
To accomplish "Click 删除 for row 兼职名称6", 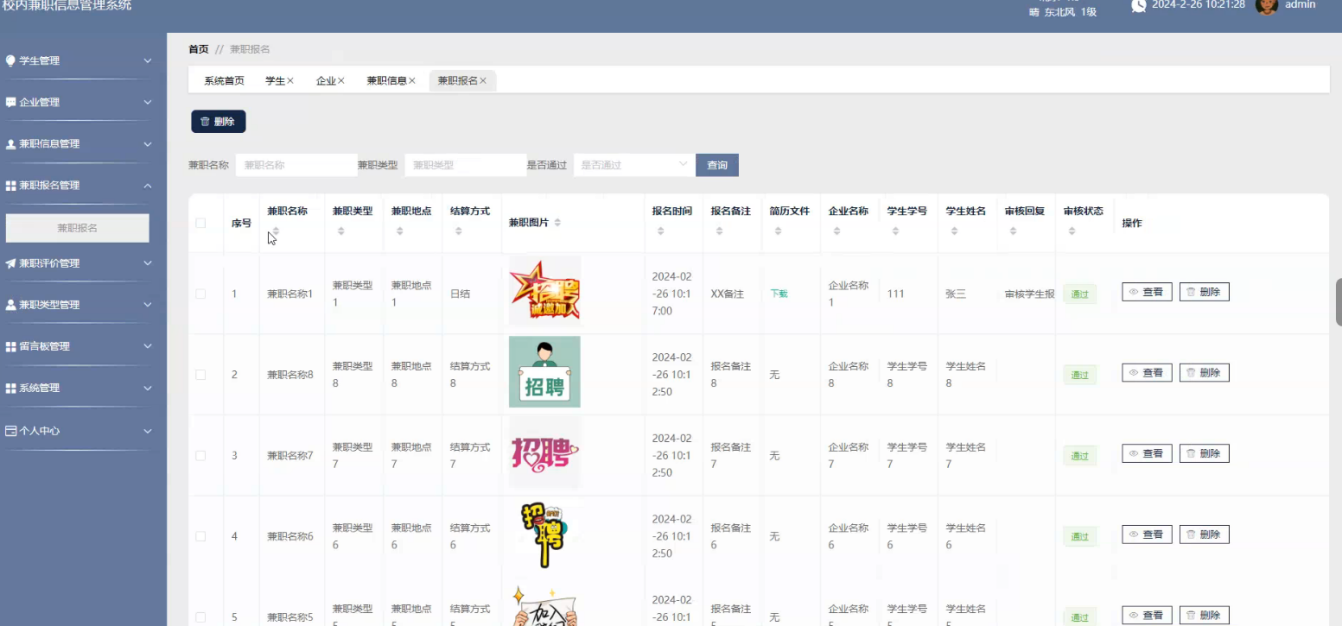I will point(1204,535).
